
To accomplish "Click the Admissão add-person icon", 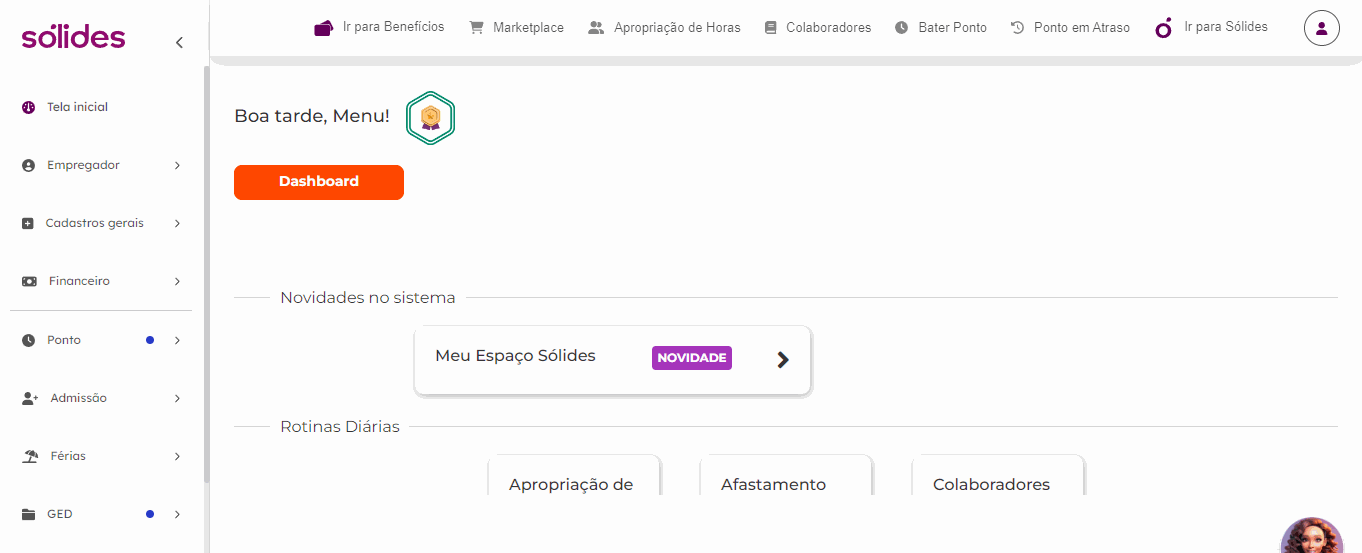I will click(29, 398).
